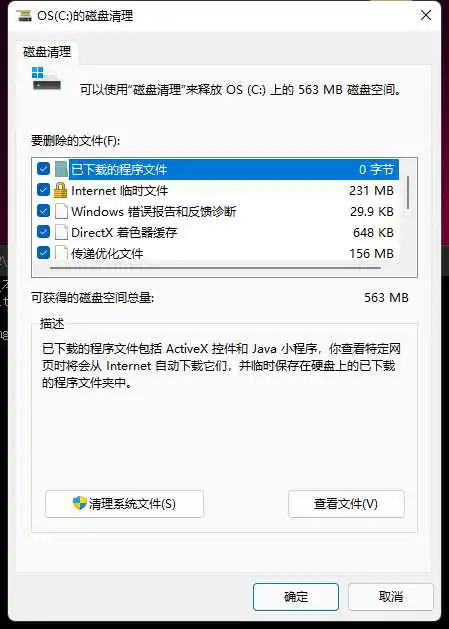This screenshot has height=629, width=449.
Task: Disable the DirectX 着色器缓存 checkbox
Action: click(x=43, y=231)
